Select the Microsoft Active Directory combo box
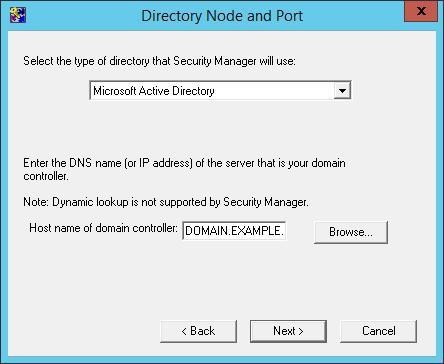This screenshot has height=364, width=444. (x=220, y=90)
